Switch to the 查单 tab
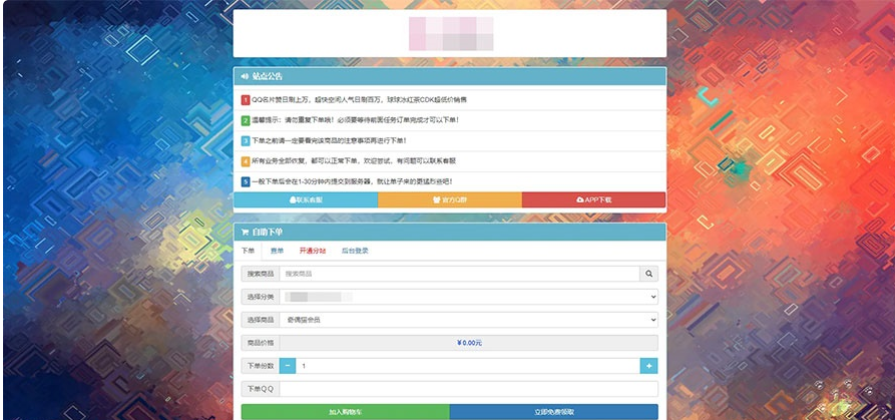This screenshot has width=895, height=420. point(277,251)
